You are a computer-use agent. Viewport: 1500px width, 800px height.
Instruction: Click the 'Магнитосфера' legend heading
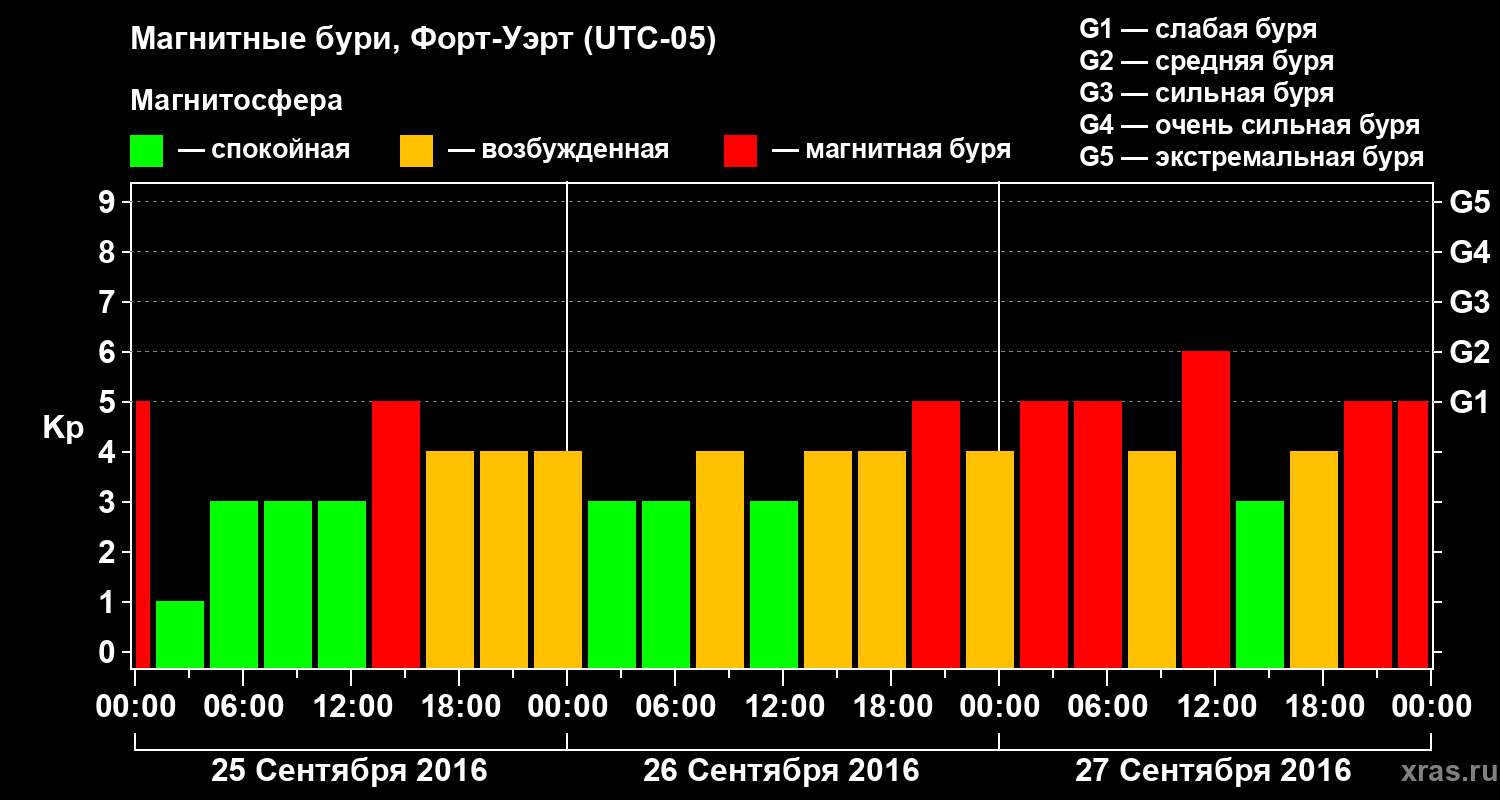(236, 102)
